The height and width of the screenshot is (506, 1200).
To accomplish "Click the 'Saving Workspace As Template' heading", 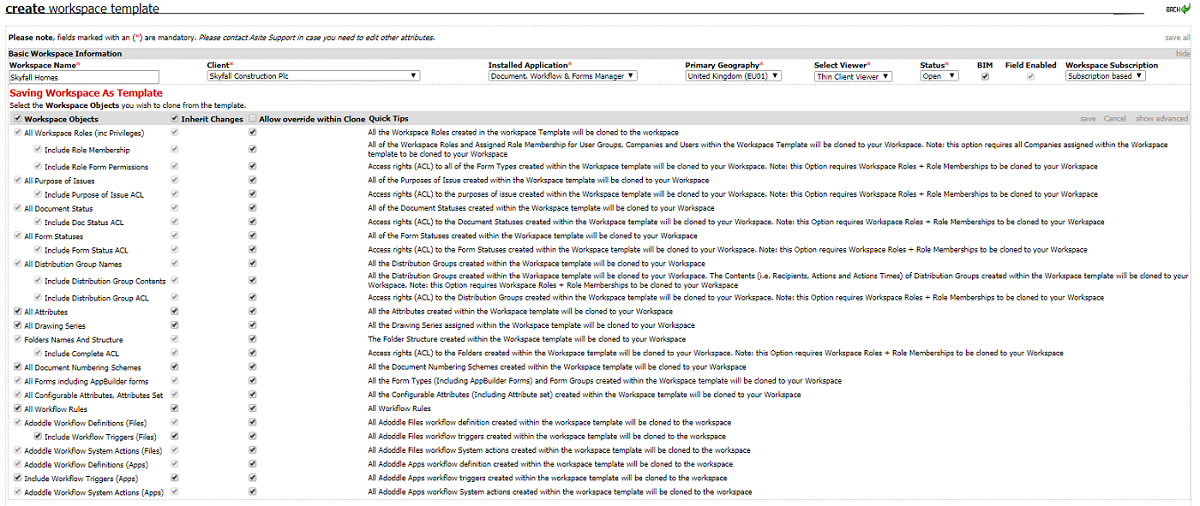I will [x=85, y=93].
